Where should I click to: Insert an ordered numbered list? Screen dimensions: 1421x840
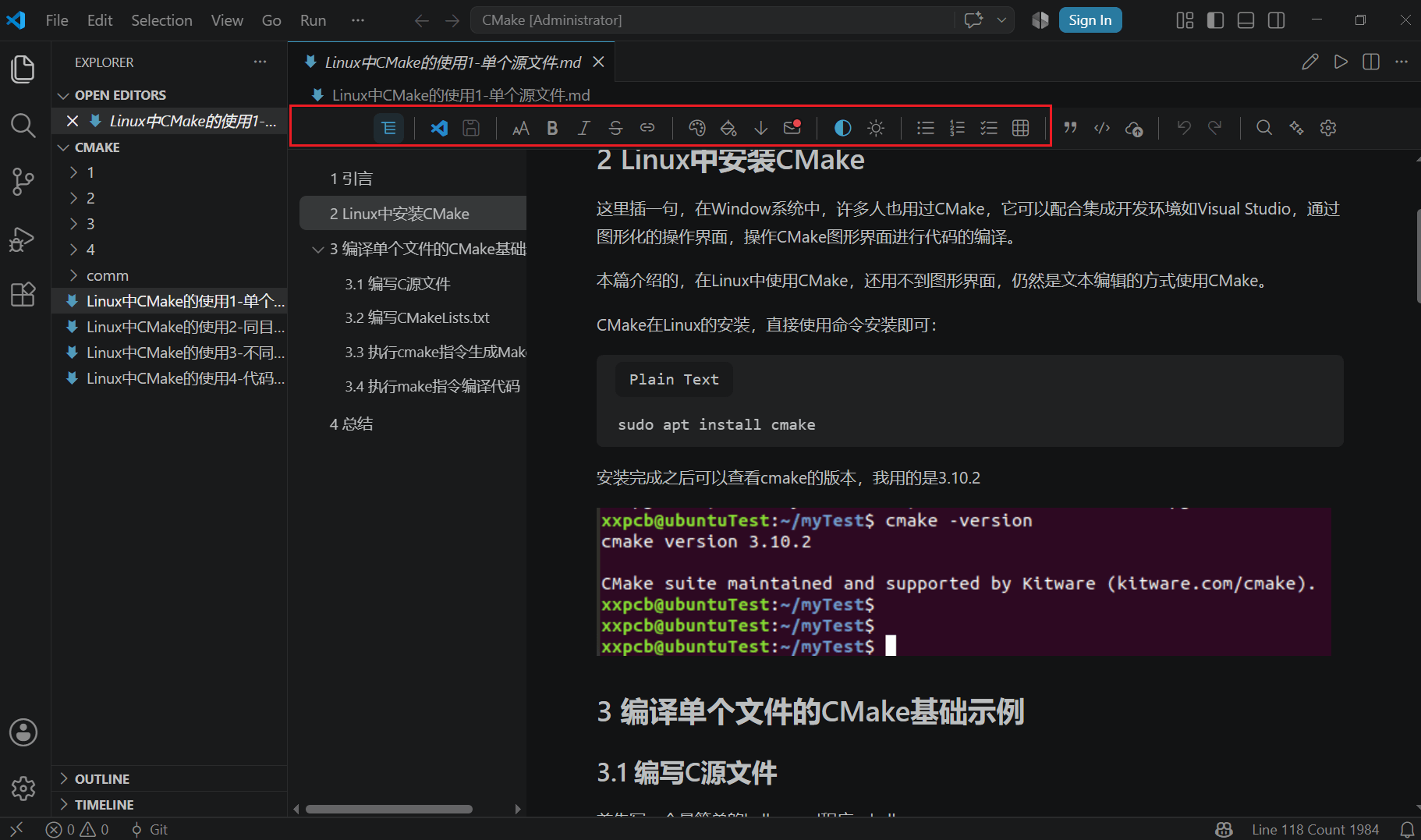tap(957, 128)
